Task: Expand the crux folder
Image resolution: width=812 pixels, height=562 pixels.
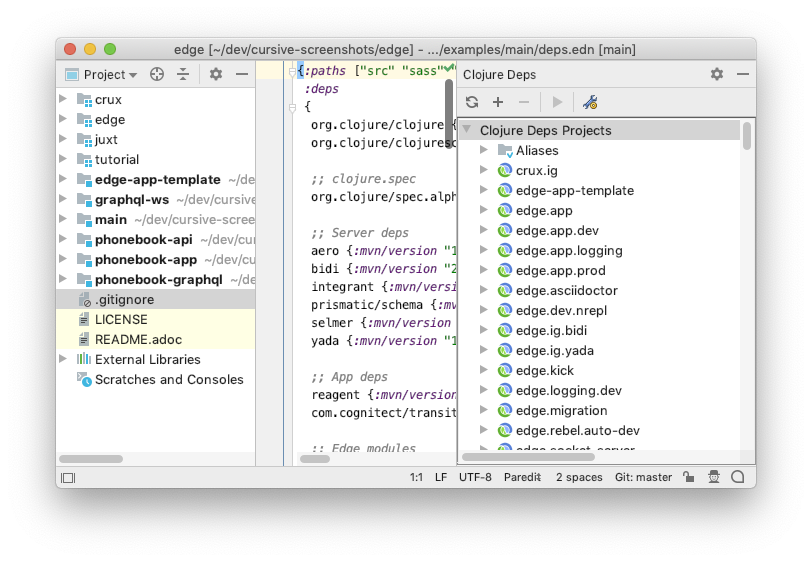Action: point(63,98)
